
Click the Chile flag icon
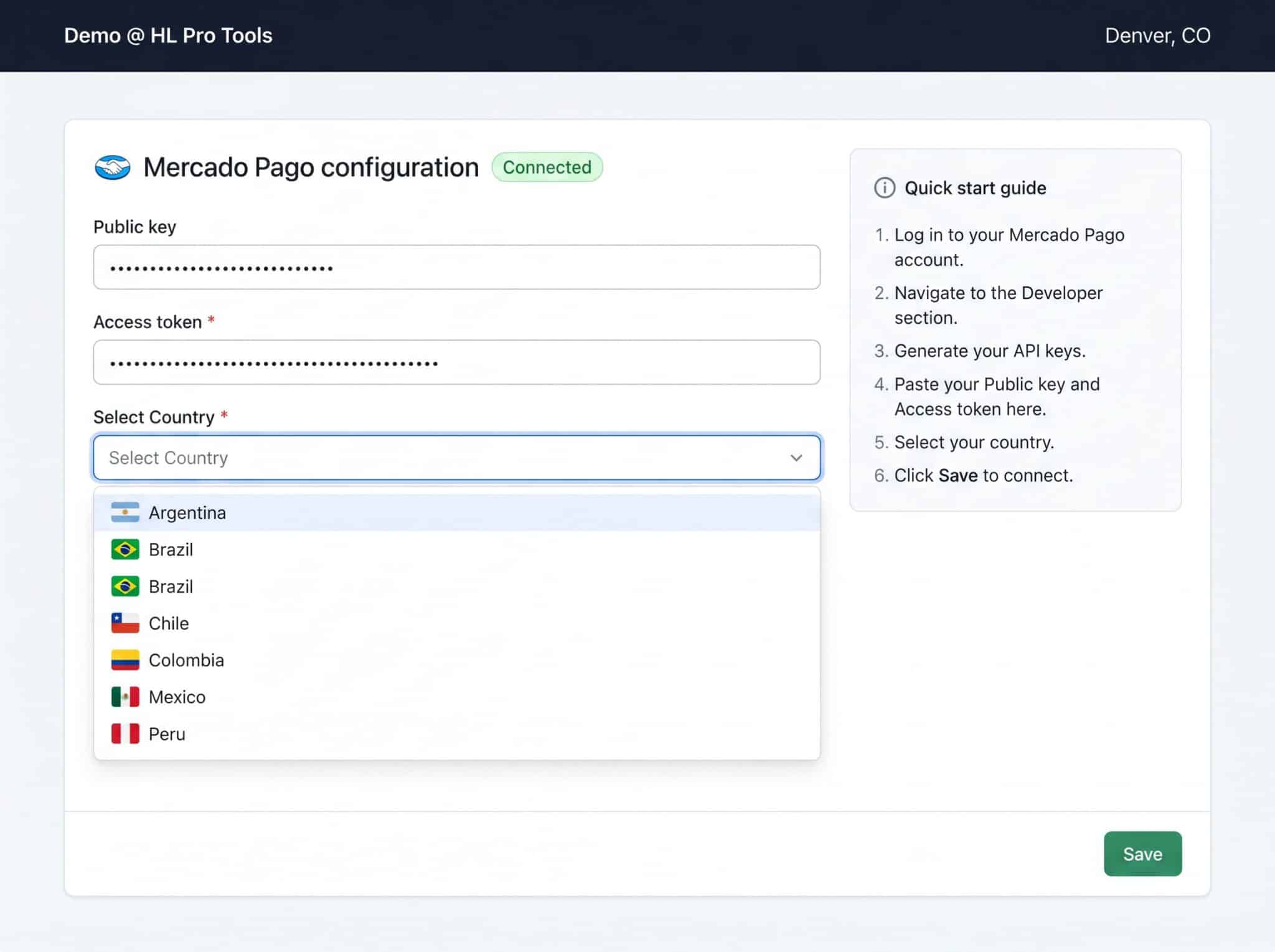125,623
